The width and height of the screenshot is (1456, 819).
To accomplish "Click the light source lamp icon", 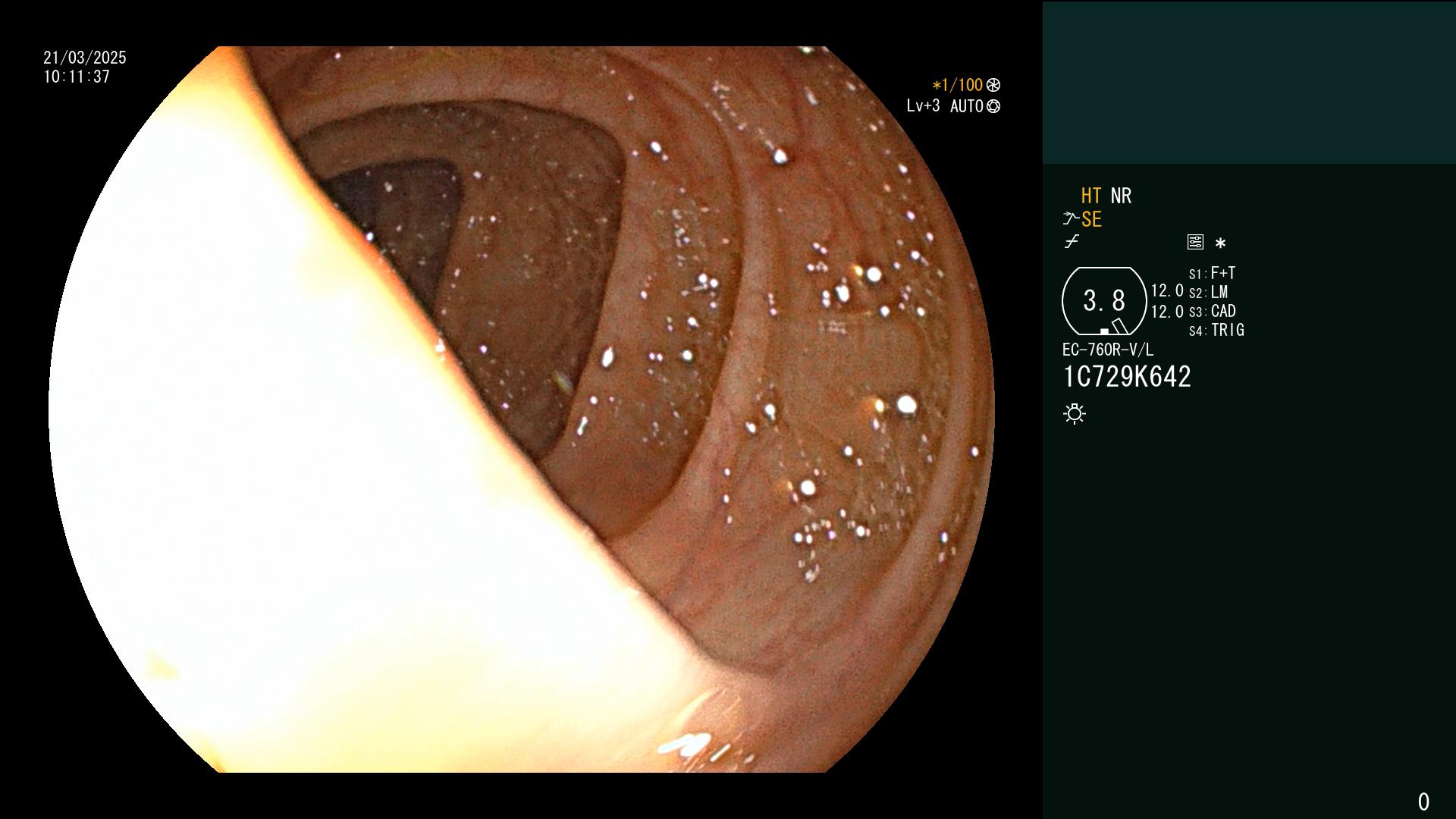I will click(1075, 413).
